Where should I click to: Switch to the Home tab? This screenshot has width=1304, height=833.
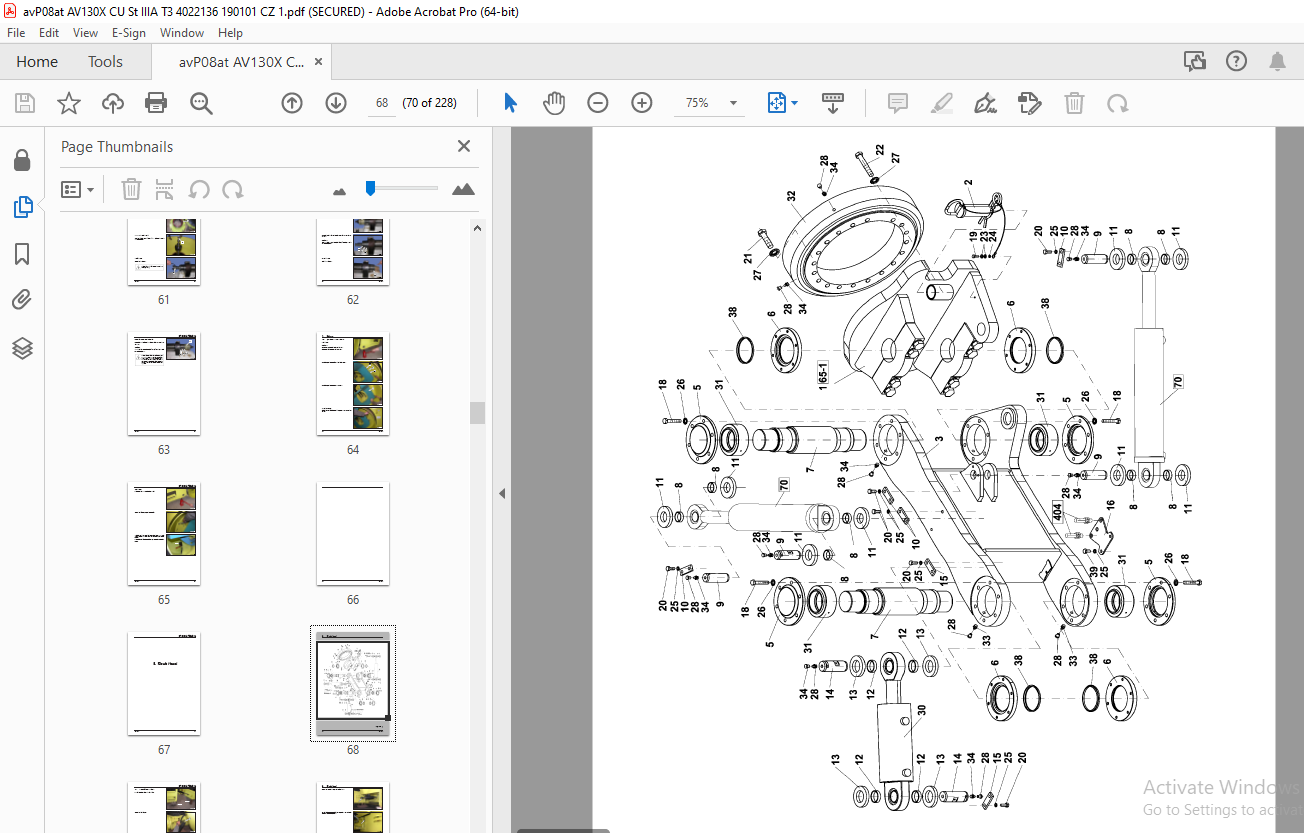point(37,62)
